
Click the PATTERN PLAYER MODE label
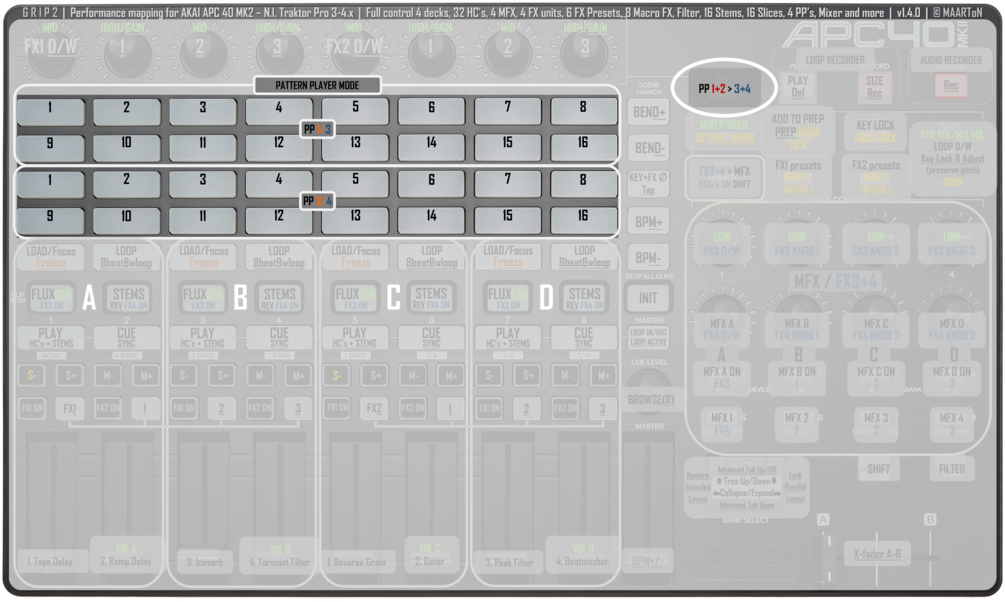[317, 85]
